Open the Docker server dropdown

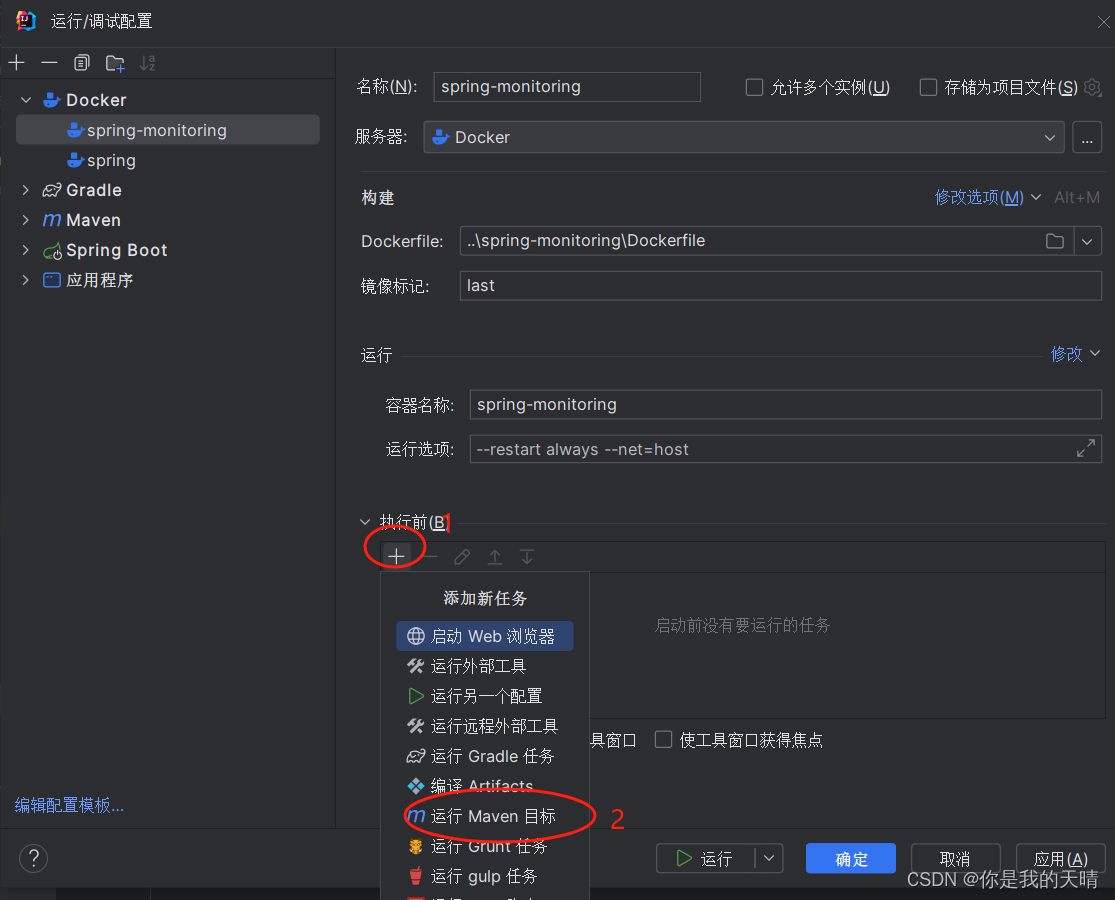pyautogui.click(x=743, y=137)
